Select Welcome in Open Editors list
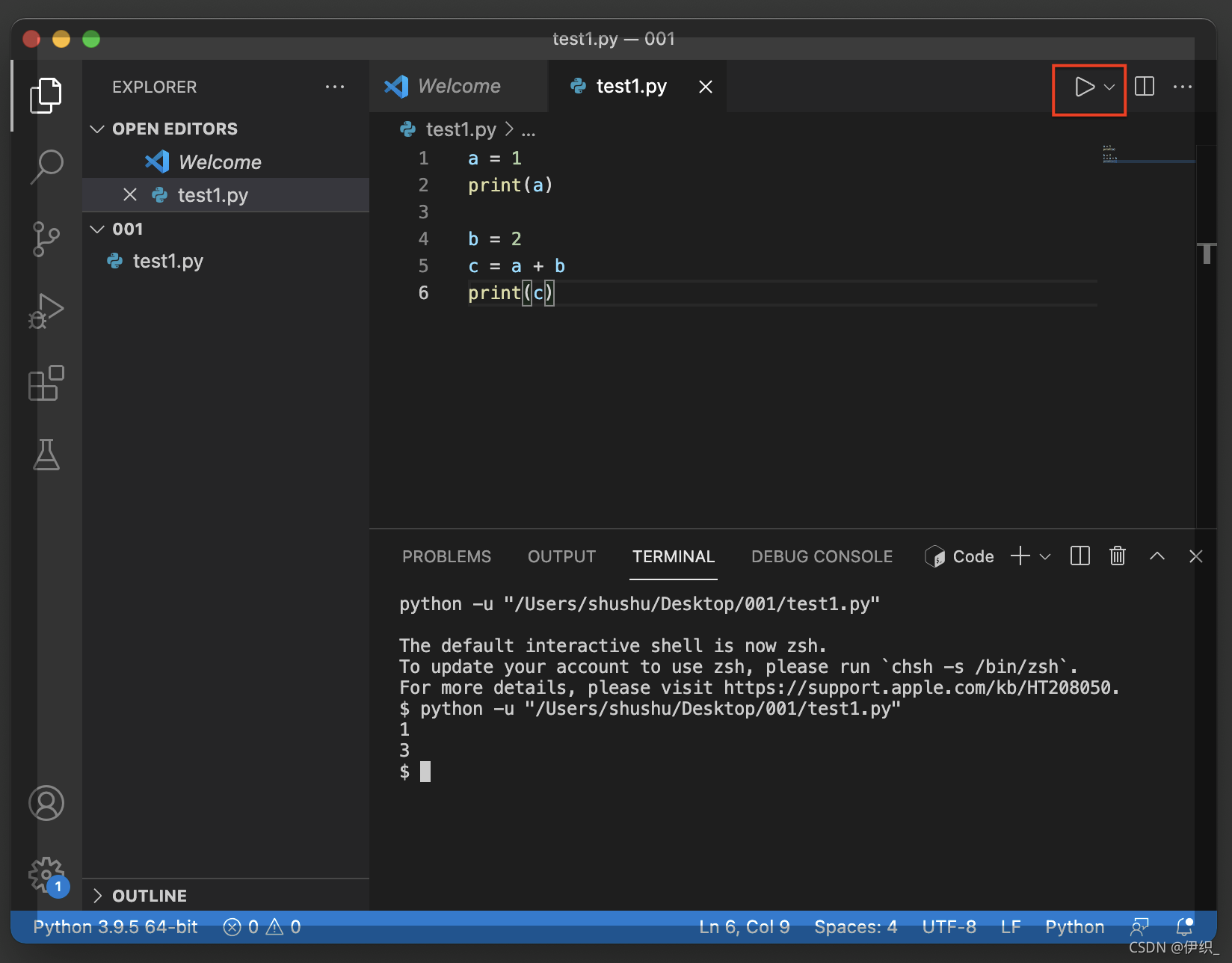This screenshot has width=1232, height=963. tap(226, 162)
